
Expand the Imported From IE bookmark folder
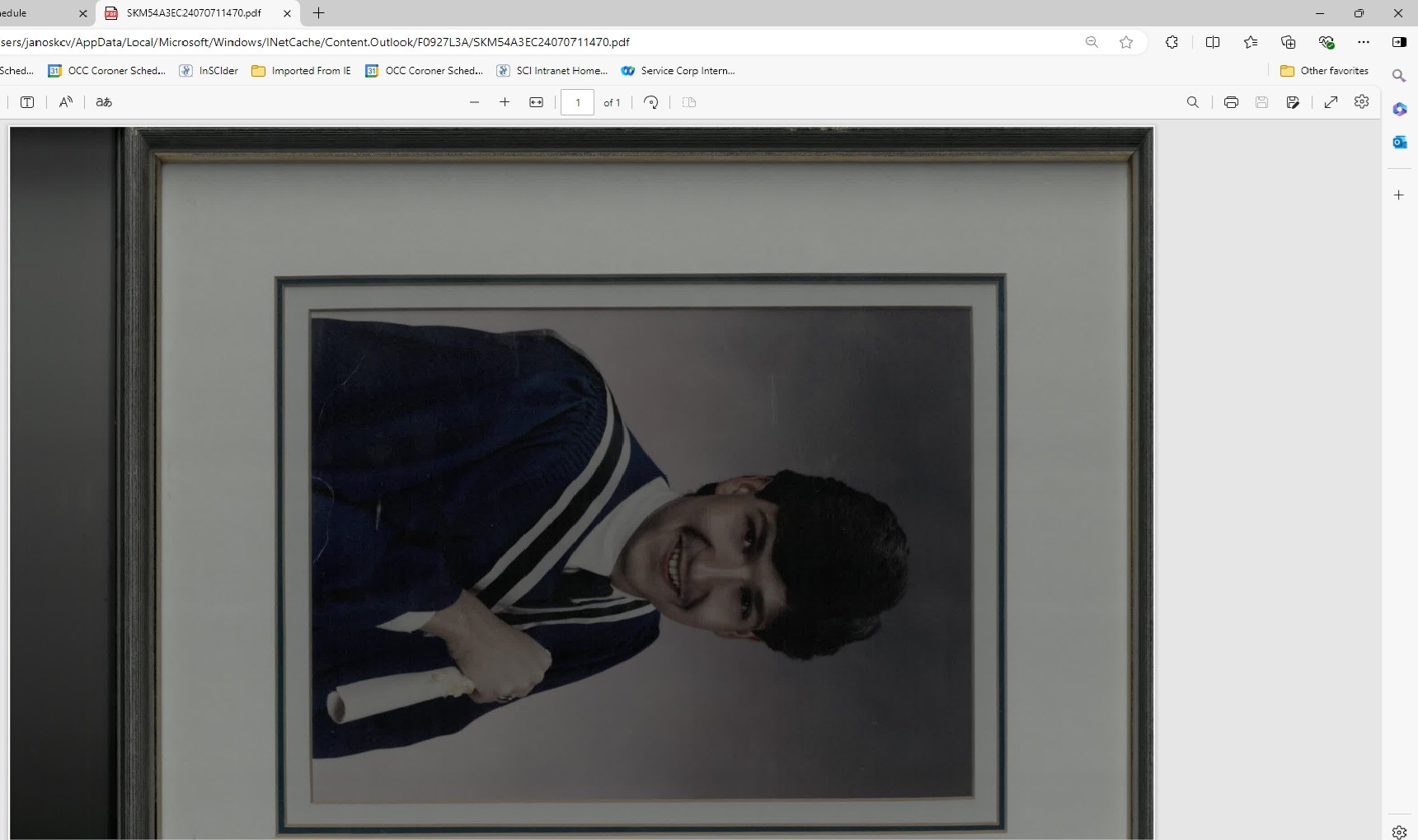[301, 71]
